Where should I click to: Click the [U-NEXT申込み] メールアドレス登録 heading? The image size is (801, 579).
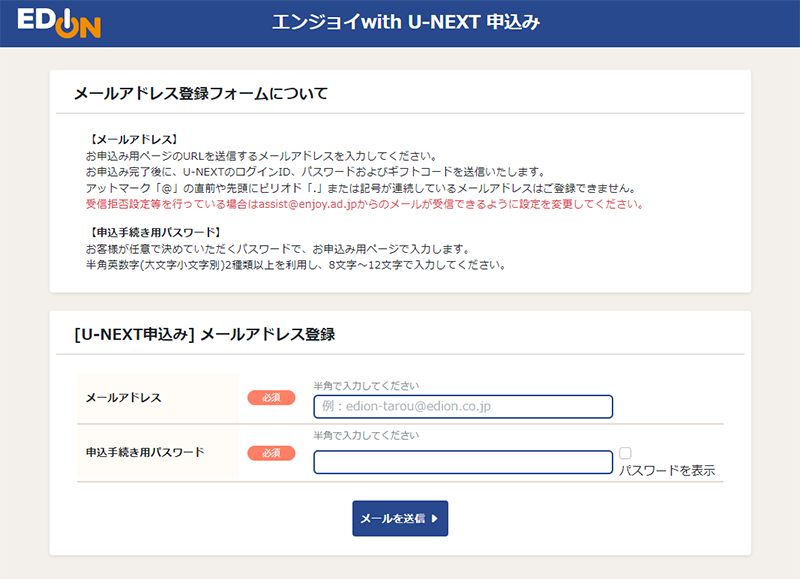click(x=204, y=335)
